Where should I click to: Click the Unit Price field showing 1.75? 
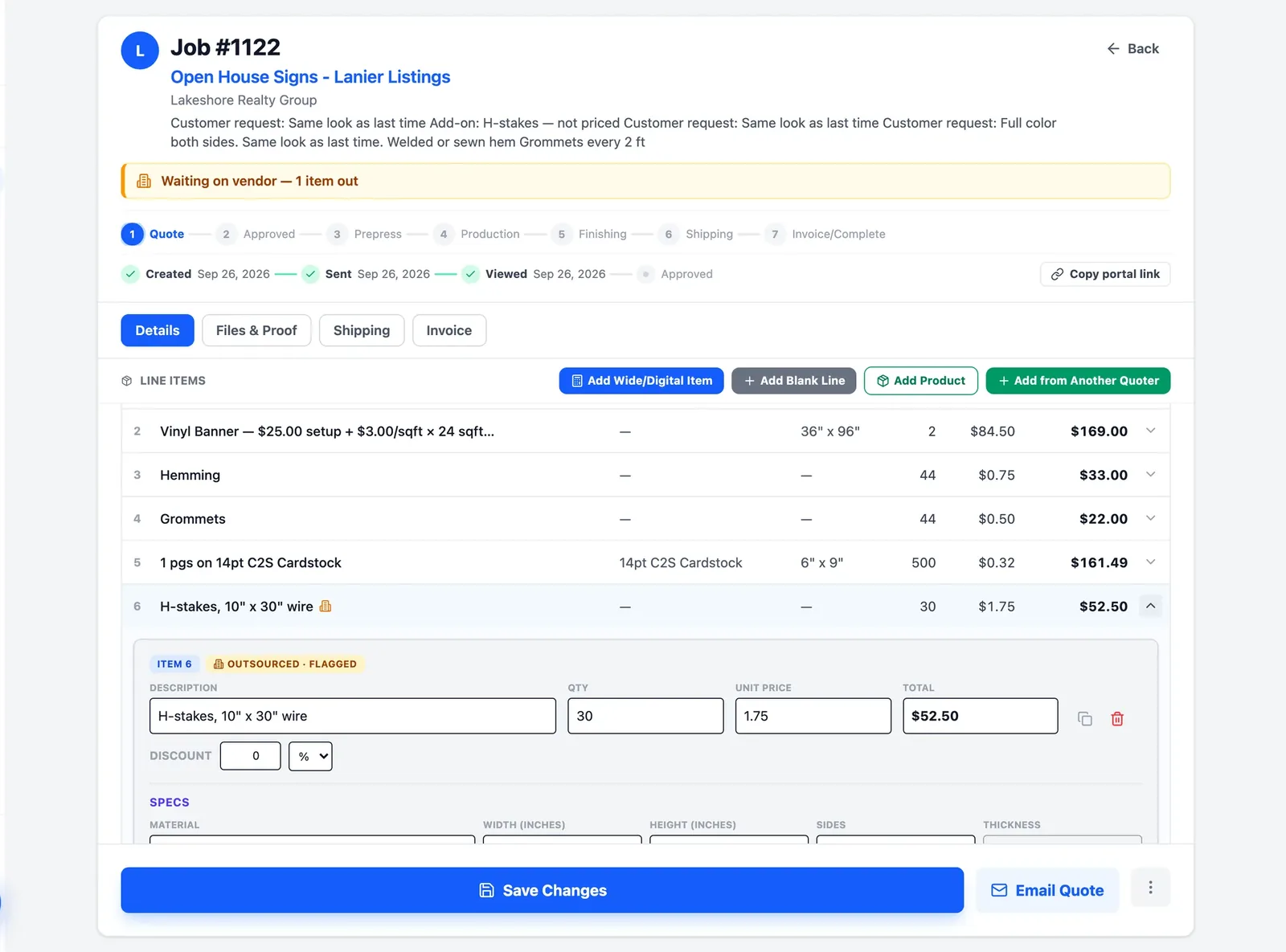(813, 716)
